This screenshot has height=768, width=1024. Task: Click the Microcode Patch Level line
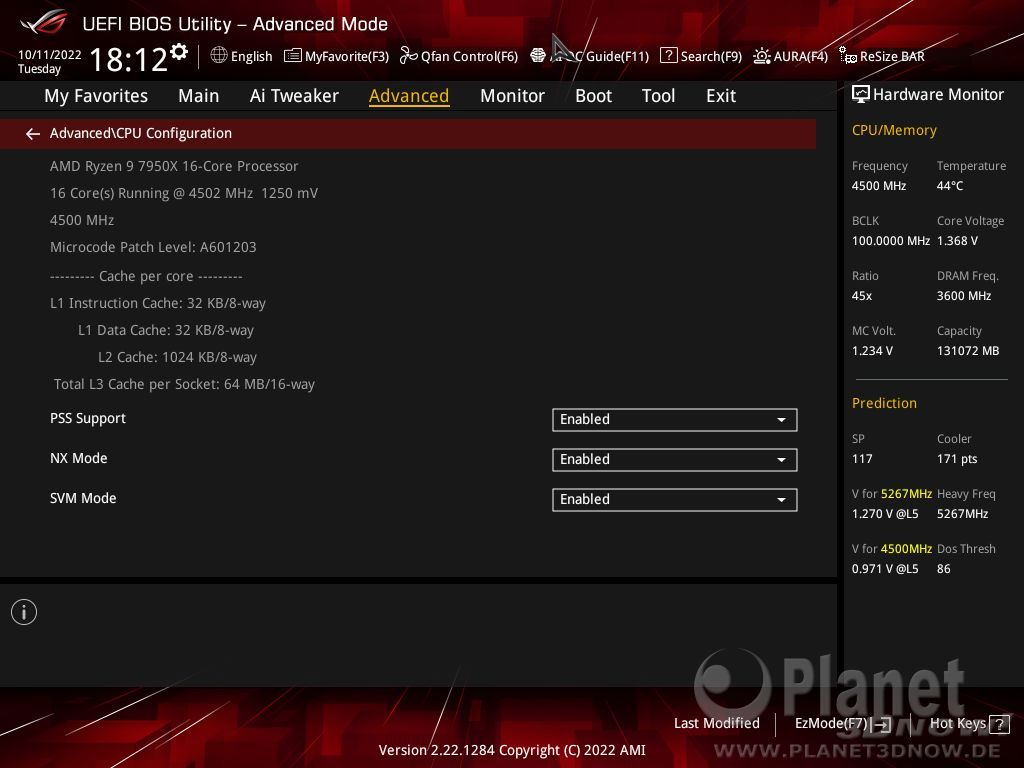(153, 248)
